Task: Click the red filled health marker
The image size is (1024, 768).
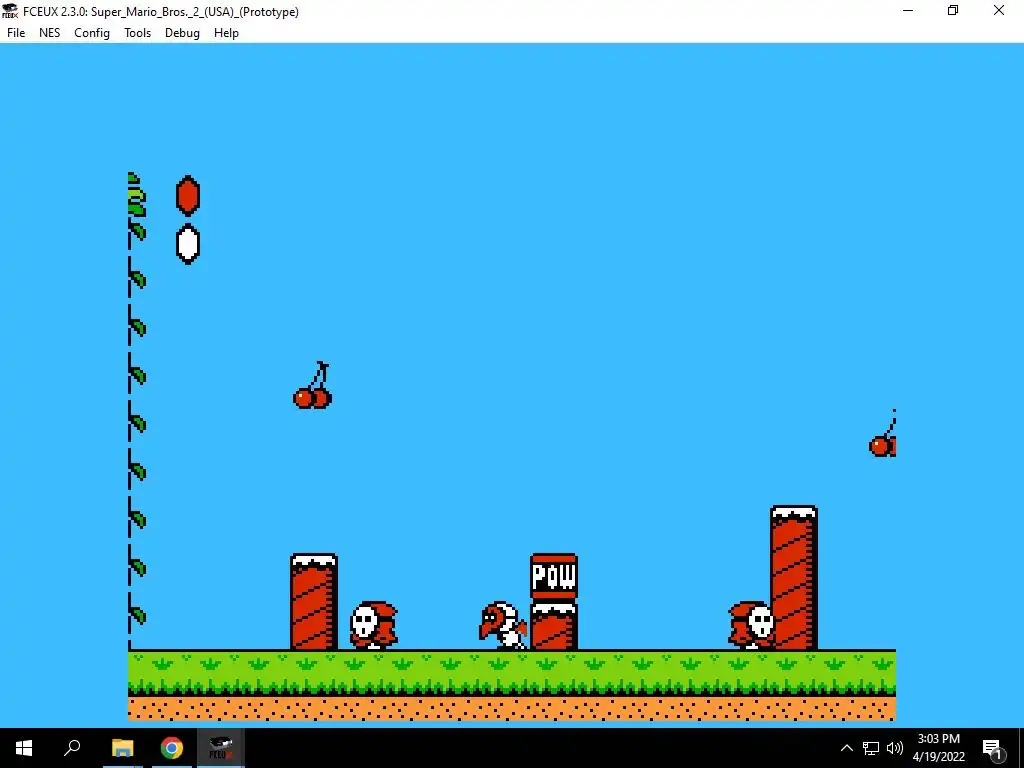Action: 188,195
